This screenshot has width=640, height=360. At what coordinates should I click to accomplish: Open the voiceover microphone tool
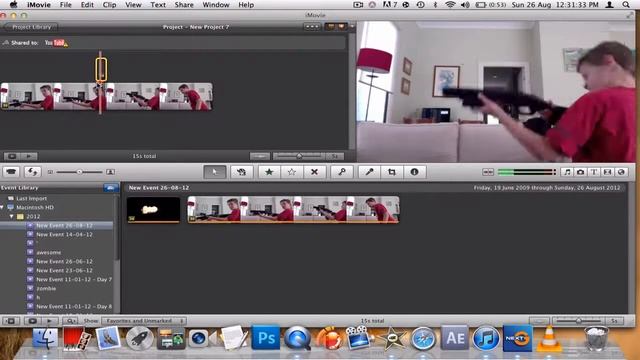[369, 172]
